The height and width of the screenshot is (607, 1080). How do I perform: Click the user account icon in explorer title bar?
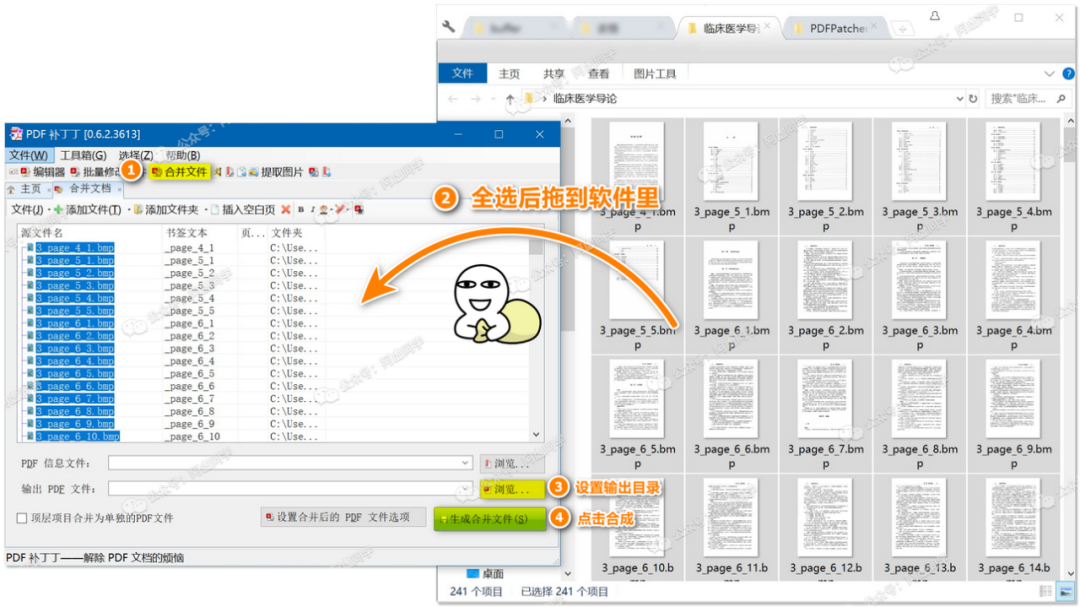(935, 17)
